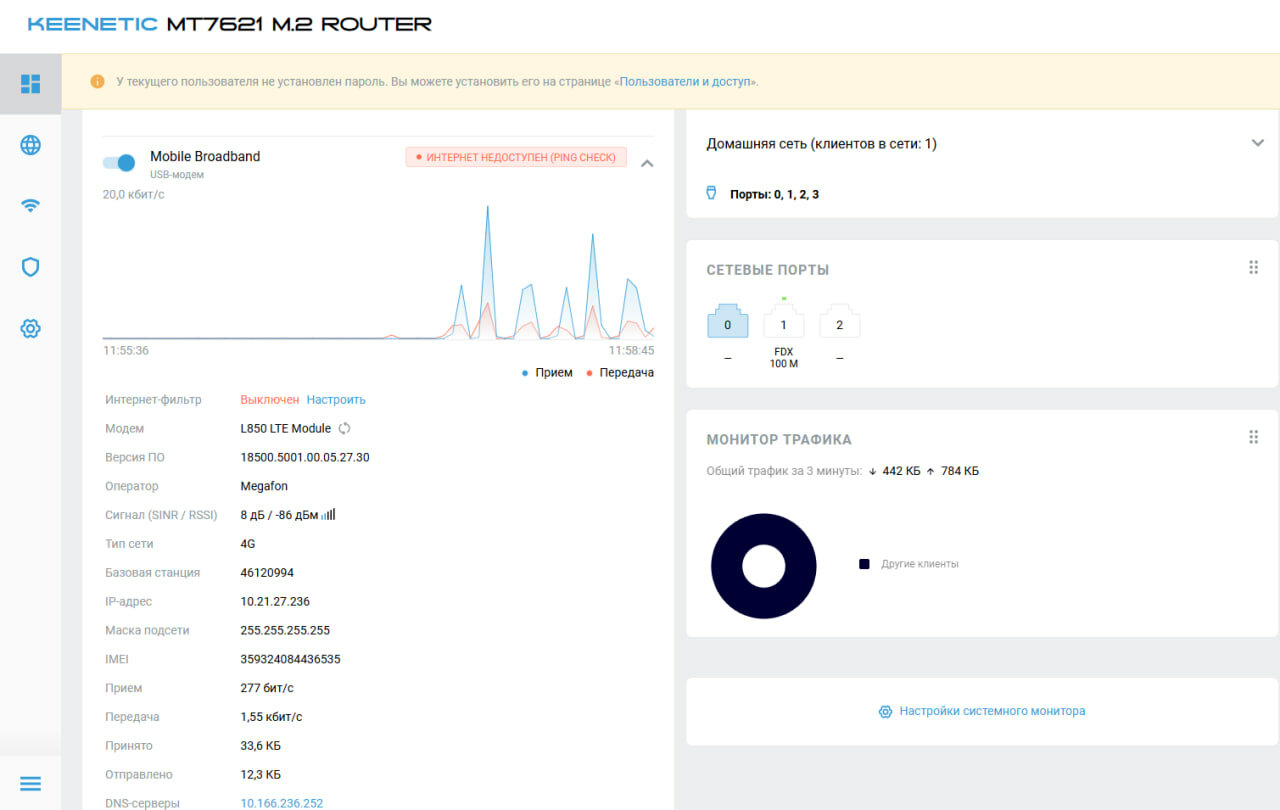Open the gear management sidebar icon
This screenshot has height=810, width=1280.
point(31,328)
